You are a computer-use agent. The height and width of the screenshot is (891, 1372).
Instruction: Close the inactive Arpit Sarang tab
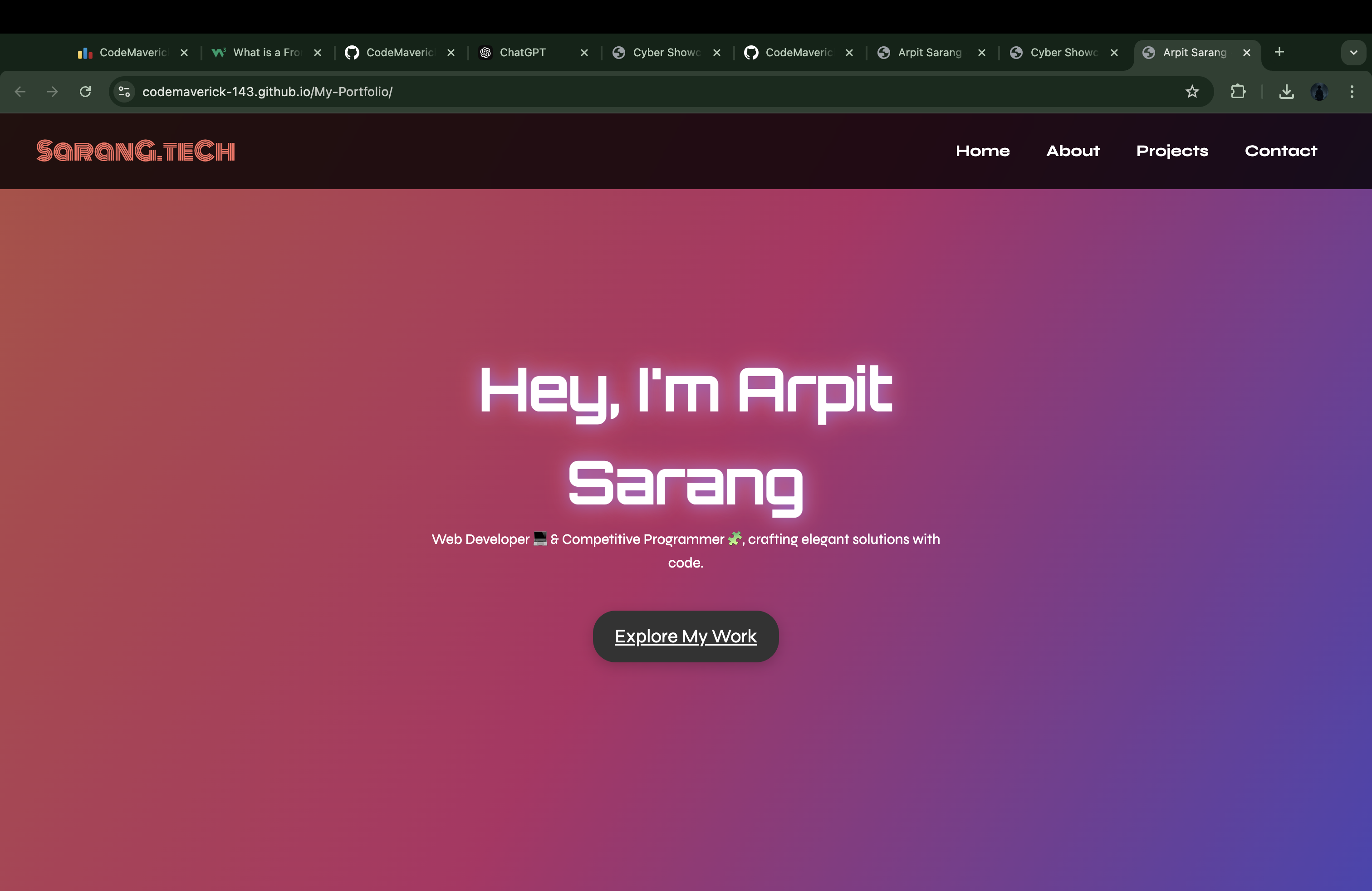tap(981, 53)
